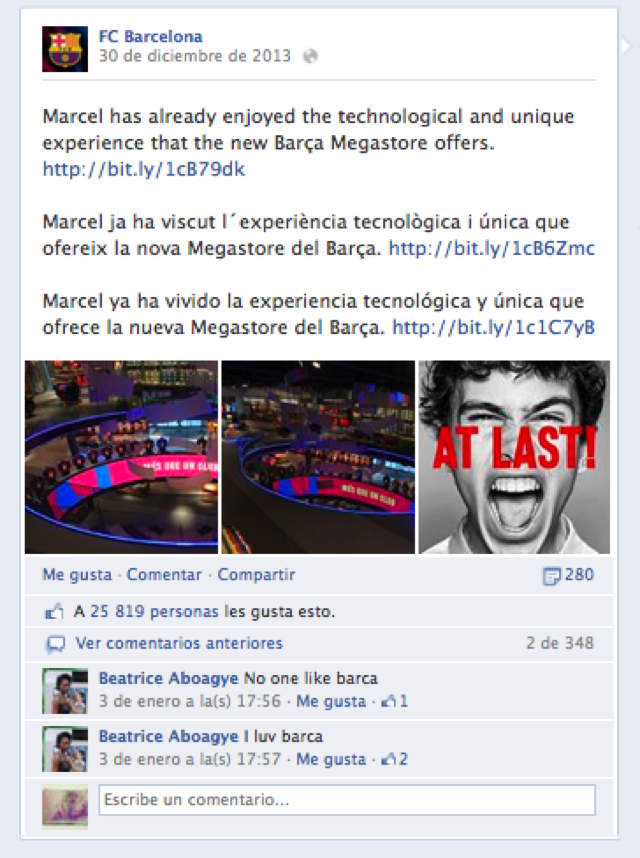Viewport: 640px width, 858px height.
Task: Click the like count icon on 17:57 comment
Action: [x=388, y=759]
